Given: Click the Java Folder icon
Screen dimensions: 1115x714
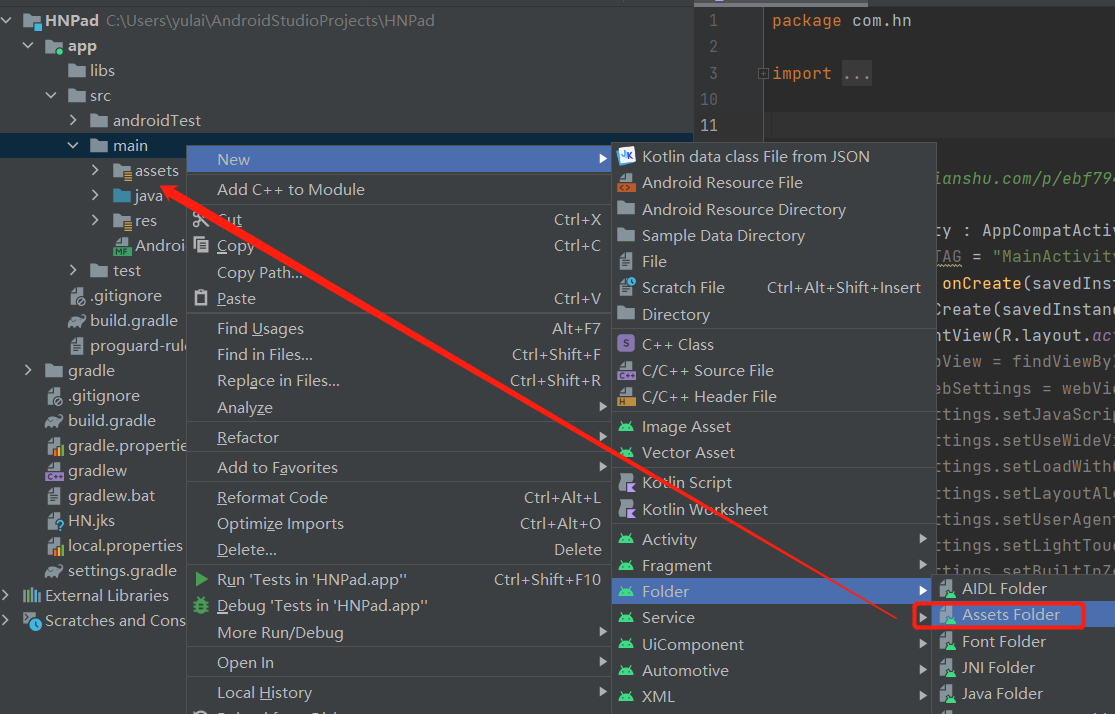Looking at the screenshot, I should coord(947,693).
